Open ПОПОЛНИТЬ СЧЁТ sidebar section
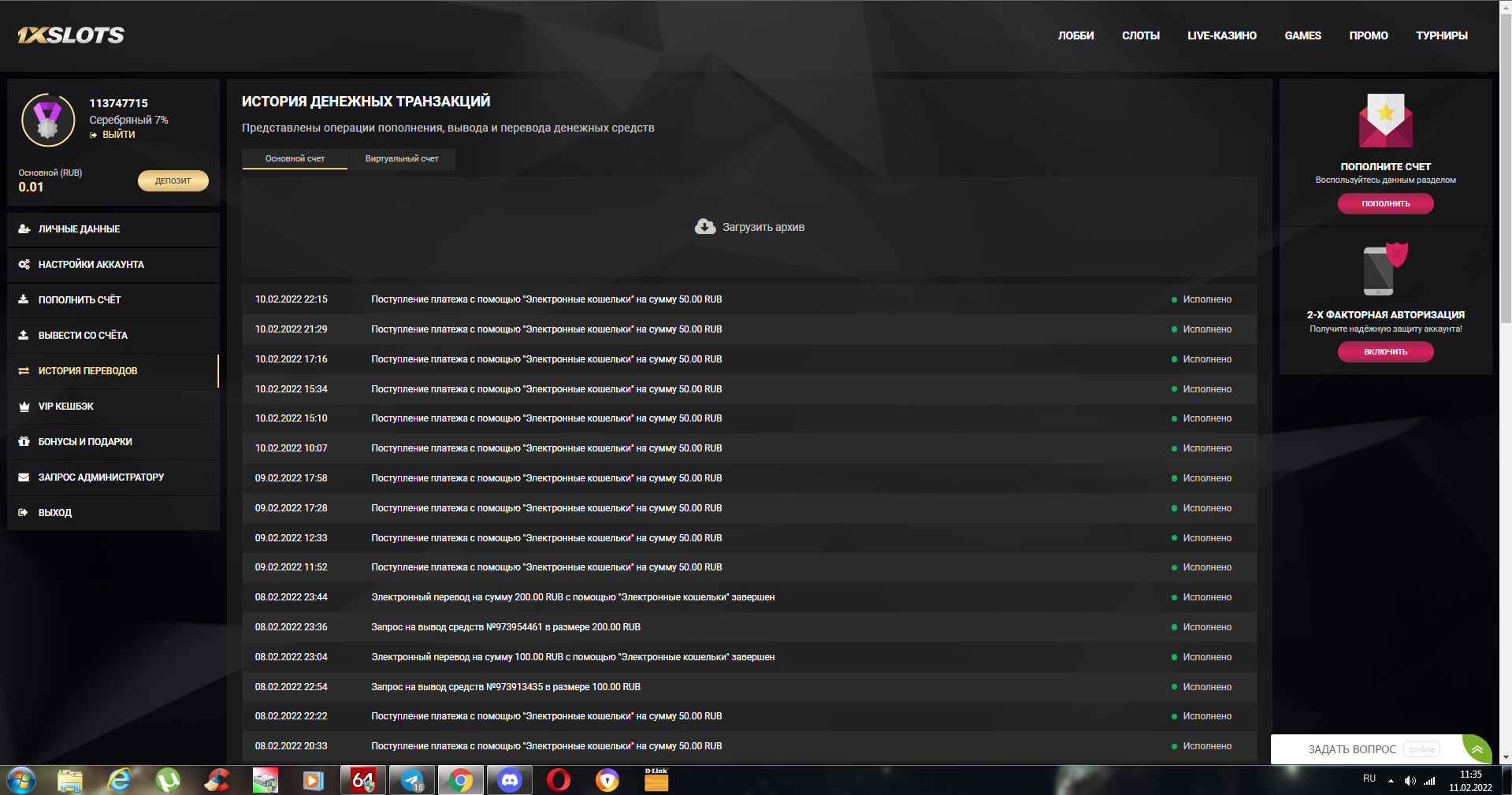Image resolution: width=1512 pixels, height=795 pixels. pyautogui.click(x=113, y=300)
